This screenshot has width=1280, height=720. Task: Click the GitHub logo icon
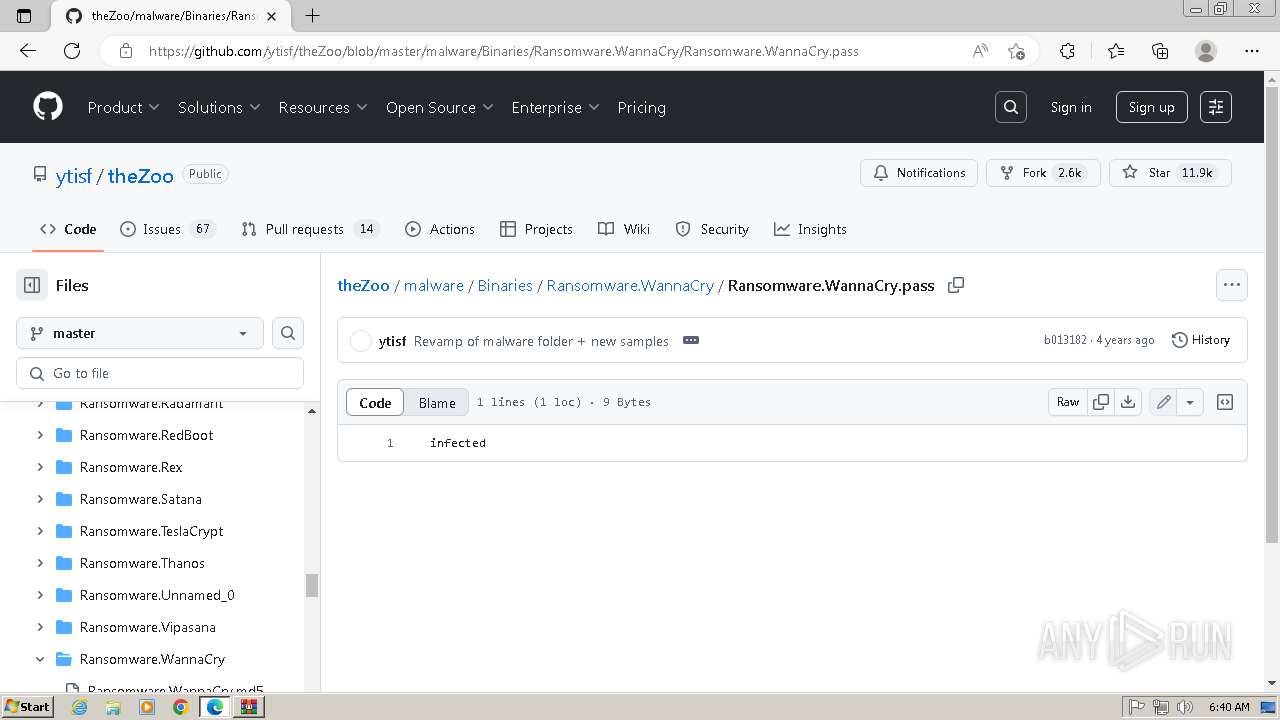pyautogui.click(x=48, y=107)
